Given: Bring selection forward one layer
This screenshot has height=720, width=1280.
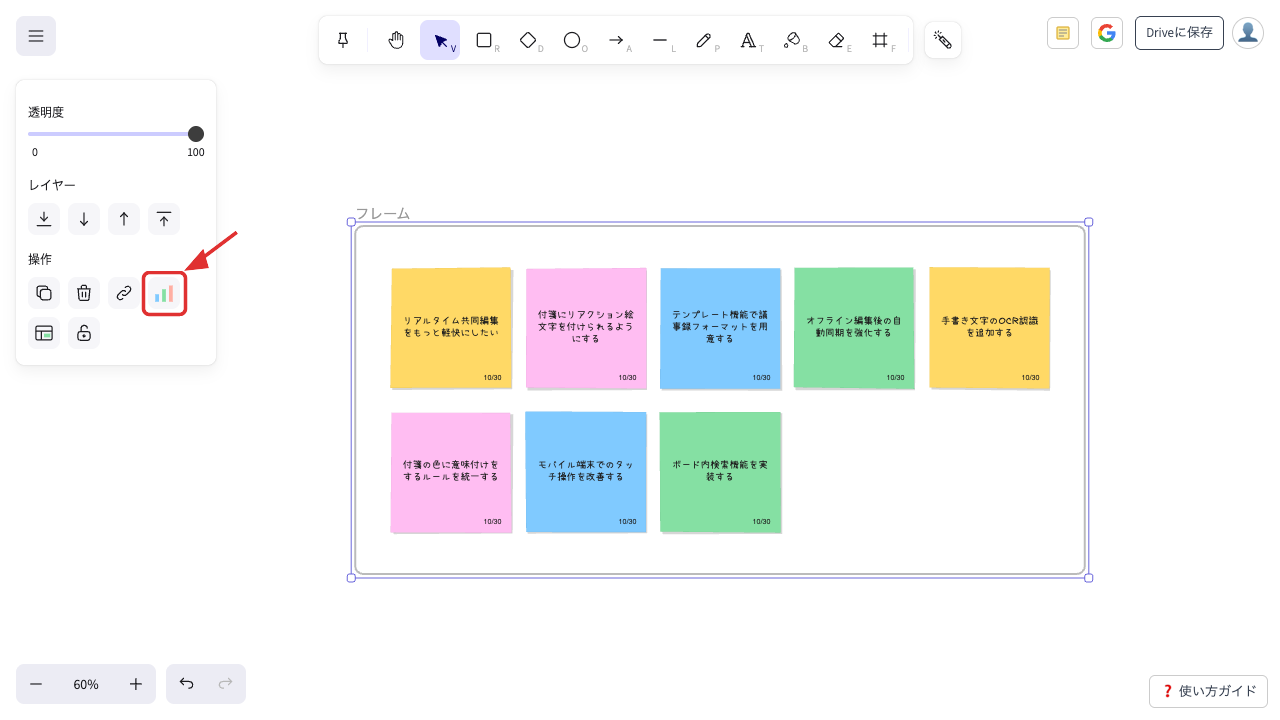Looking at the screenshot, I should pos(124,219).
